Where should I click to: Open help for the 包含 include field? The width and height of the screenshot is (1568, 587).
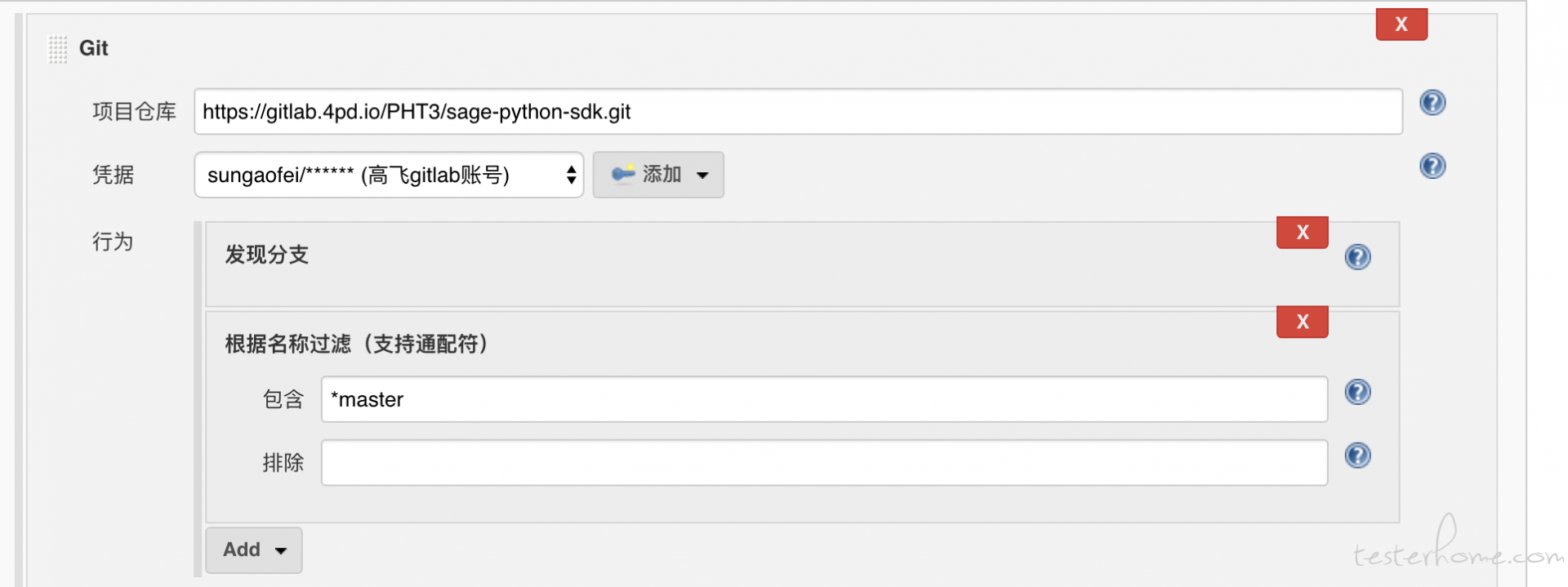coord(1357,393)
